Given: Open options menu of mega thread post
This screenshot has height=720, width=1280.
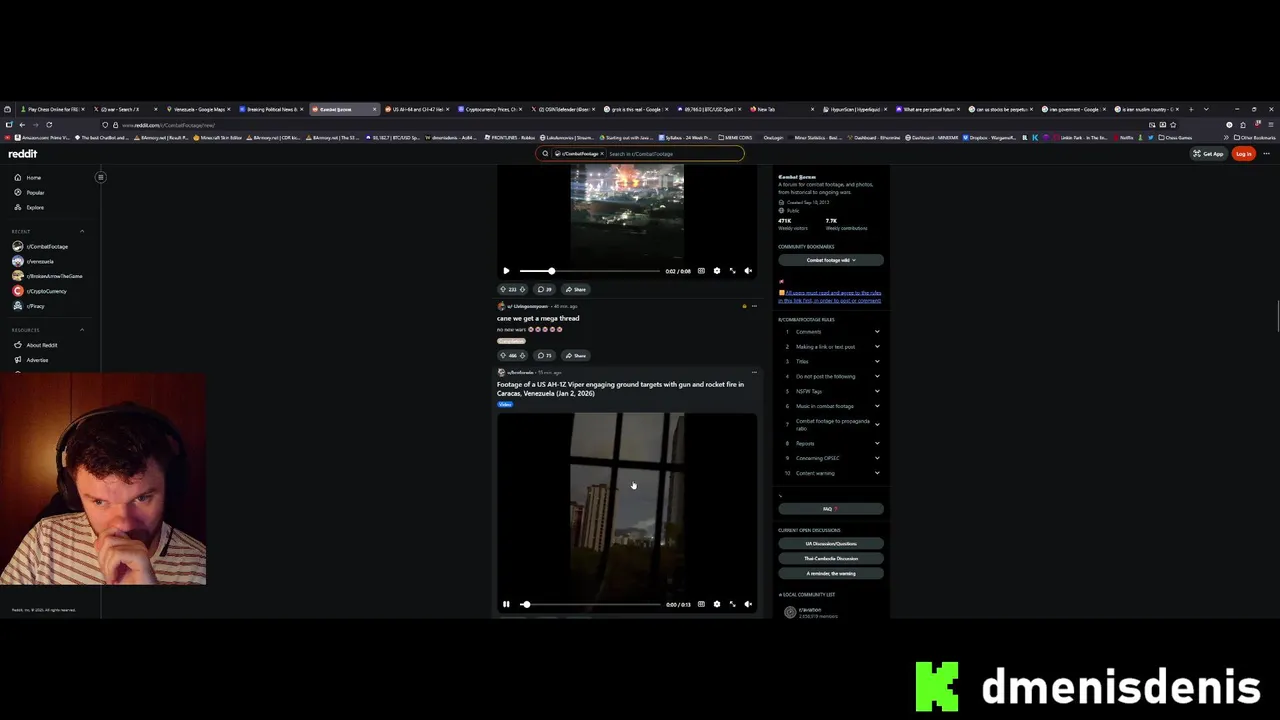Looking at the screenshot, I should tap(754, 306).
